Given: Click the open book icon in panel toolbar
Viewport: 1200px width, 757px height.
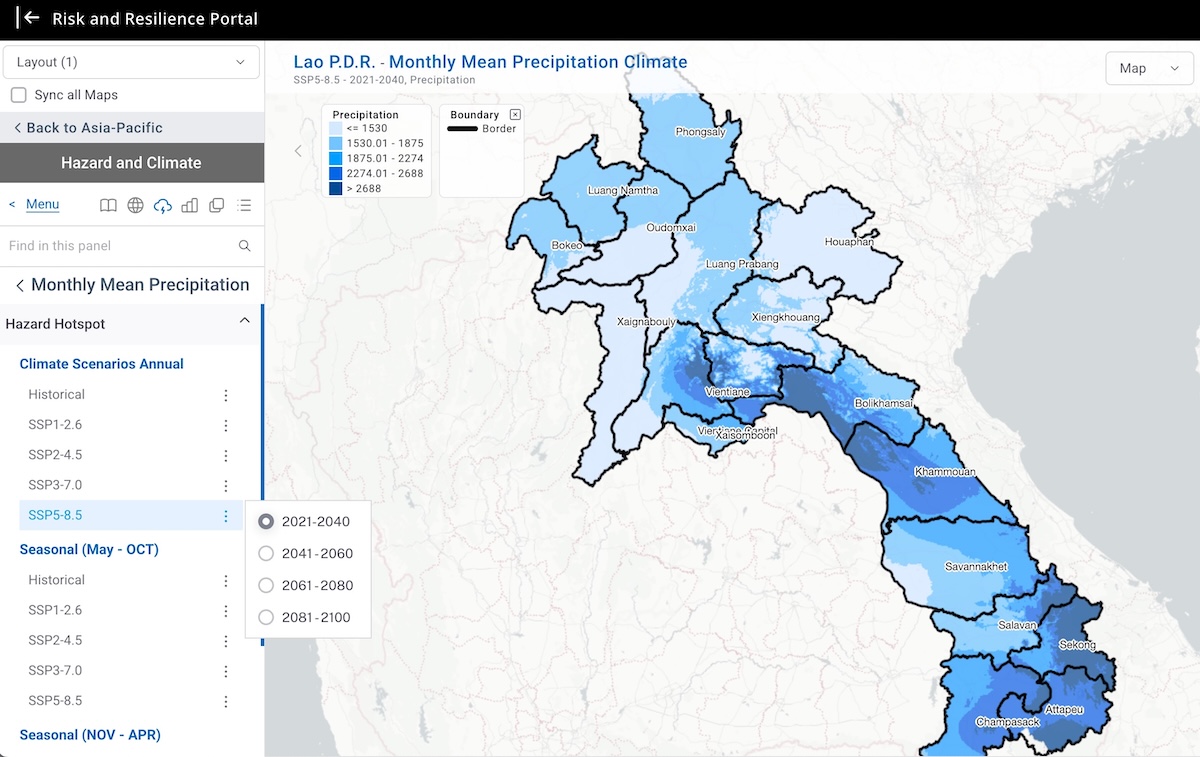Looking at the screenshot, I should [x=108, y=205].
